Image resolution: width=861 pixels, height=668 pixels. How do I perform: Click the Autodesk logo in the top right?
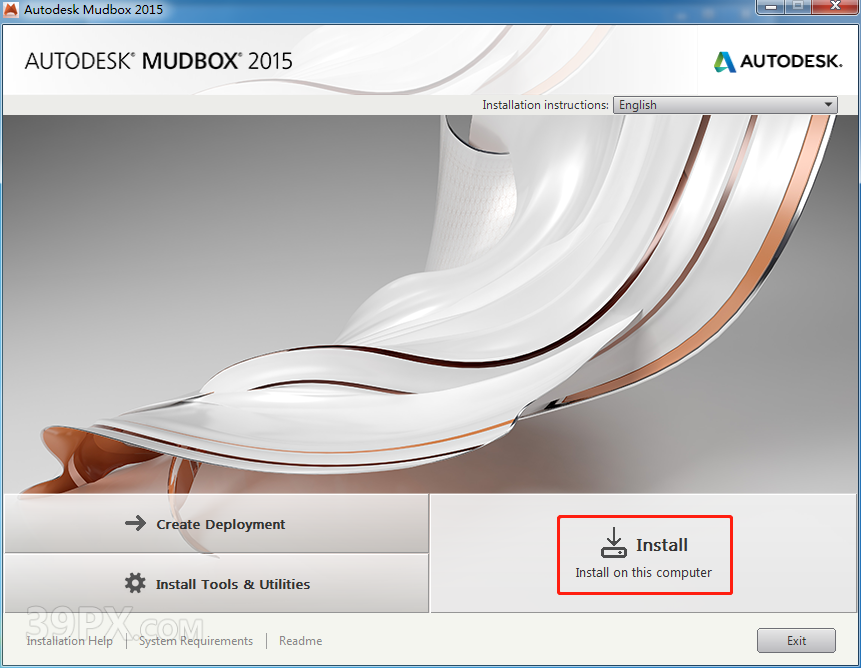[778, 61]
